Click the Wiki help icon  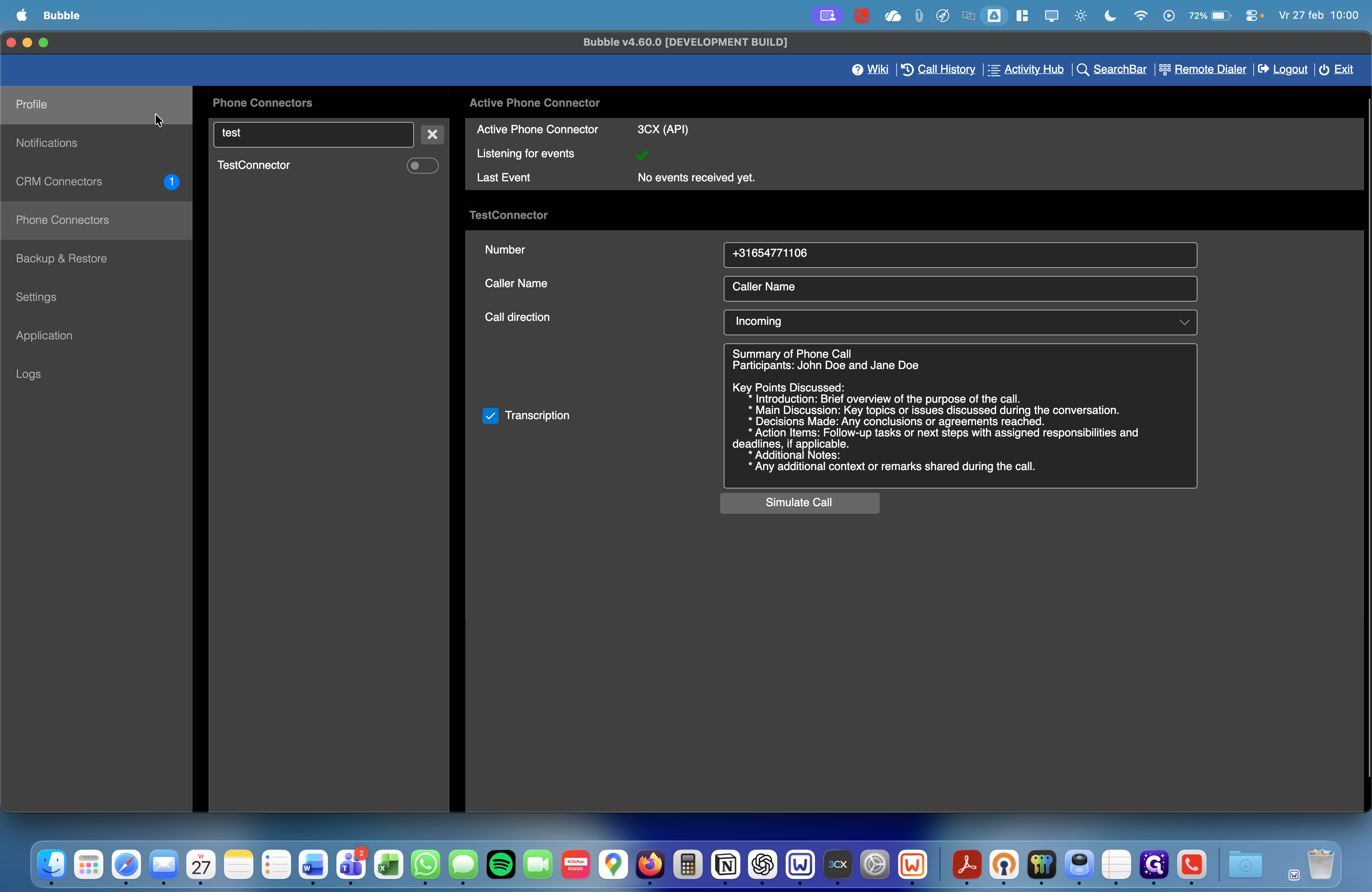point(857,70)
